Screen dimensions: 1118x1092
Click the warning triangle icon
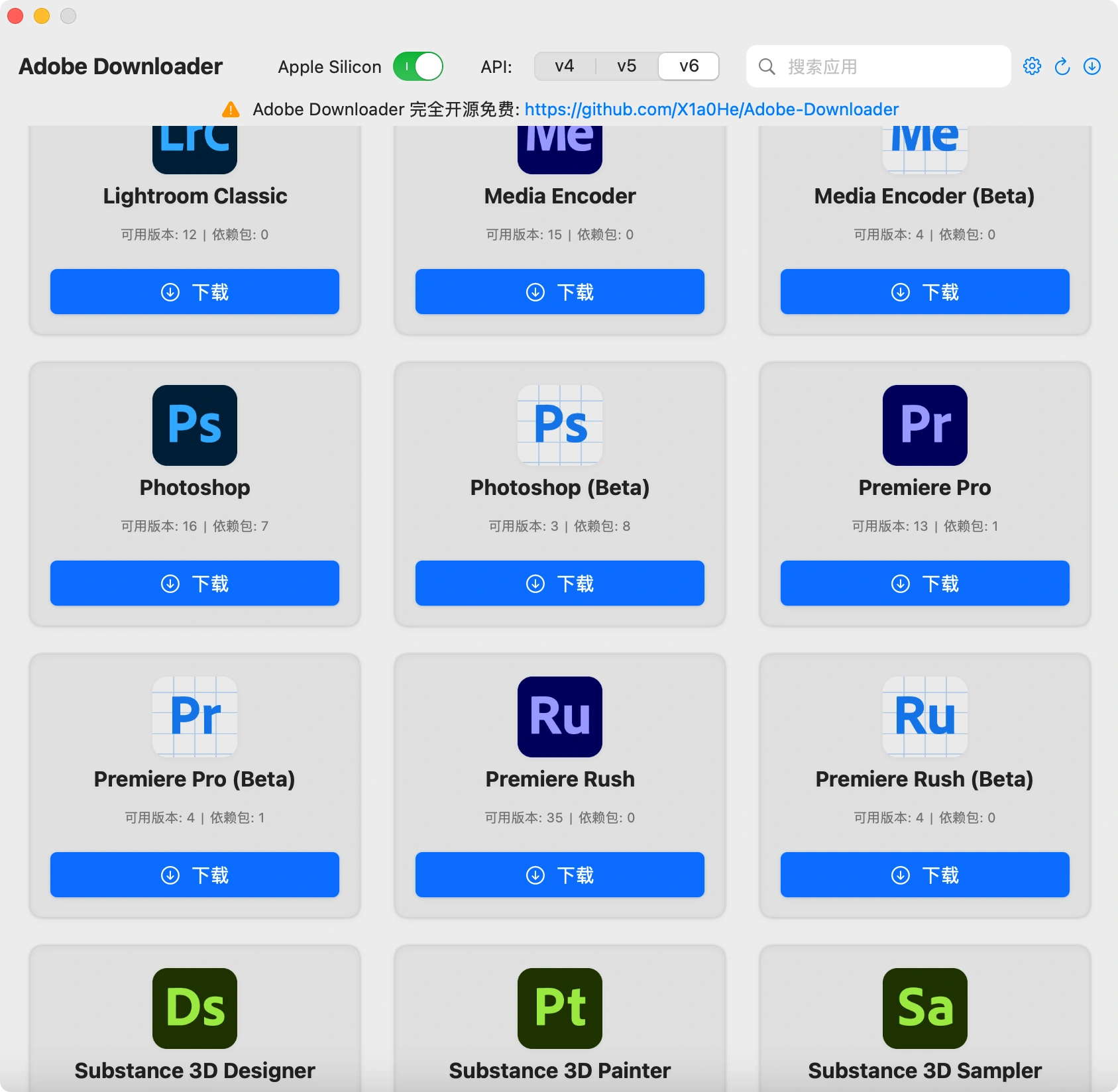pyautogui.click(x=231, y=109)
